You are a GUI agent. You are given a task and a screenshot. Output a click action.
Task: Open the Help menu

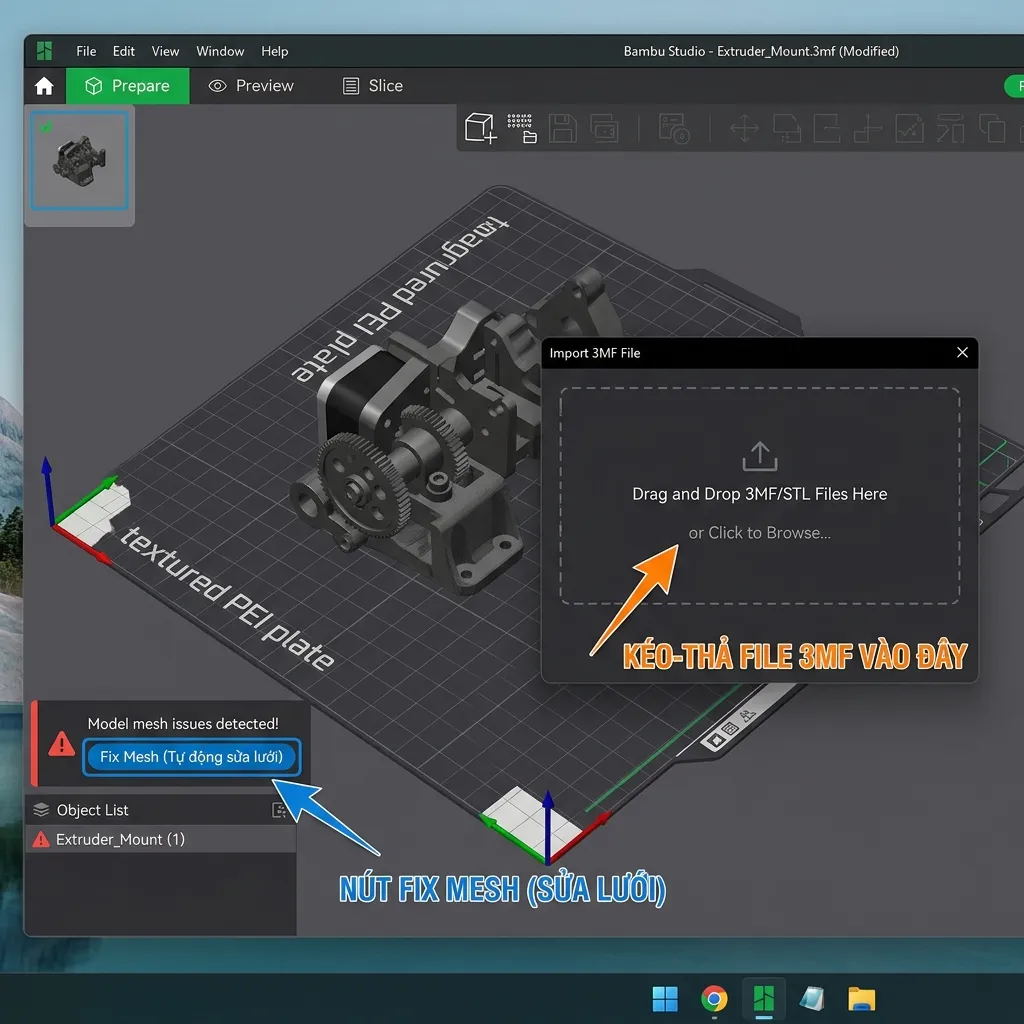(274, 51)
